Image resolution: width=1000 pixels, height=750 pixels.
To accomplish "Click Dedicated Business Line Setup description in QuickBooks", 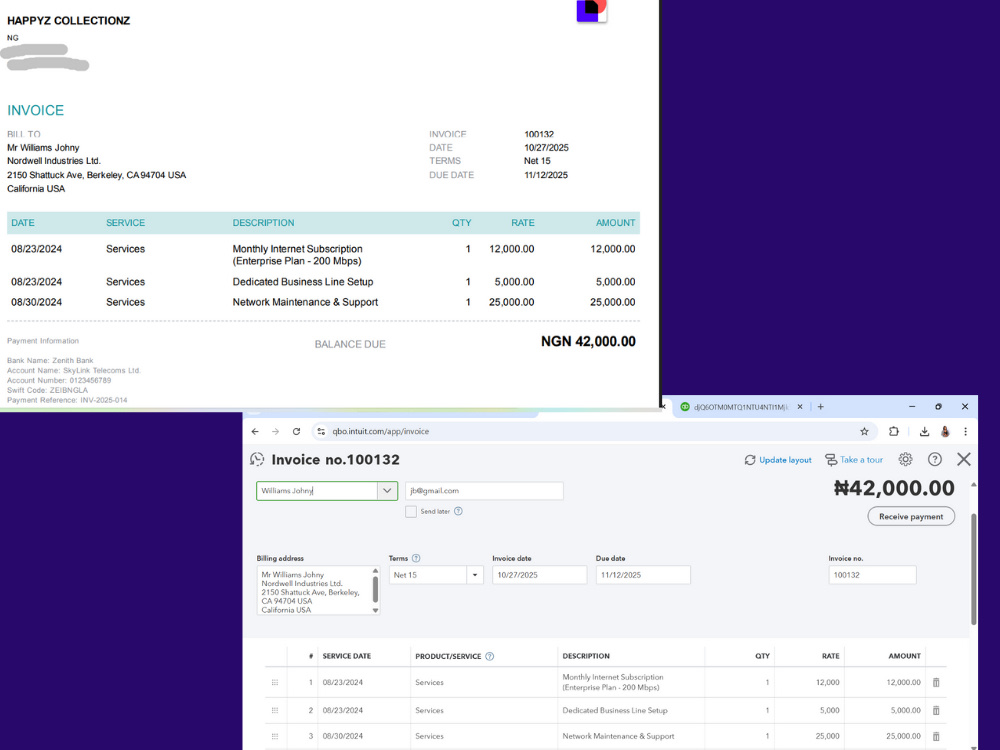I will (x=615, y=710).
